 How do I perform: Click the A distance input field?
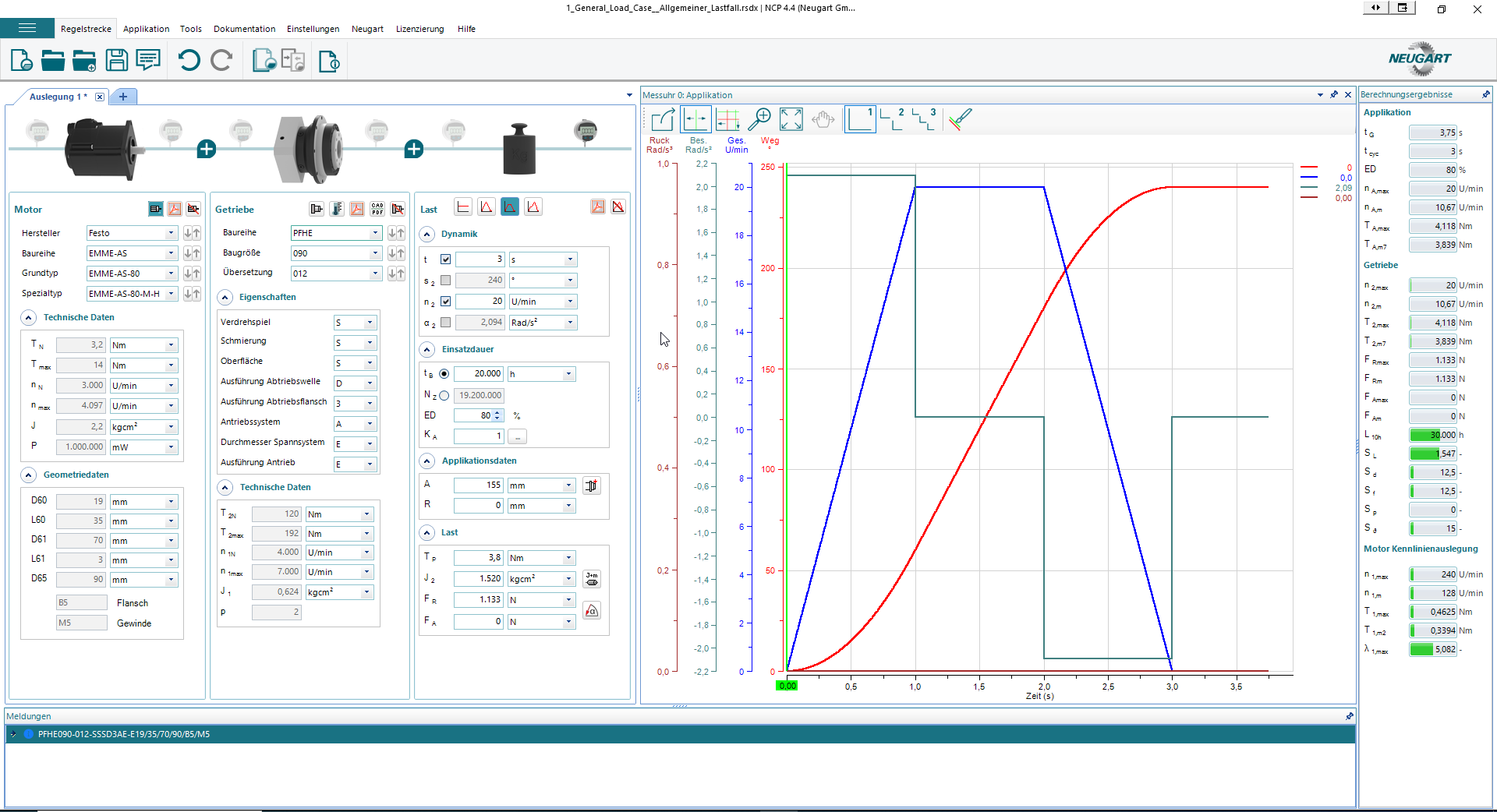[x=479, y=485]
